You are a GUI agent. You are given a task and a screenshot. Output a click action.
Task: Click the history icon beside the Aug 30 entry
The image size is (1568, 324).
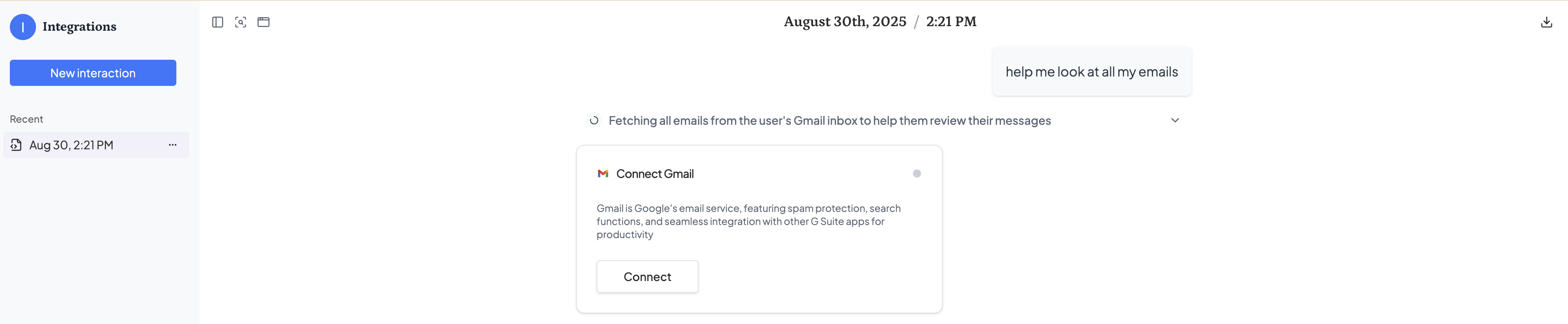click(16, 145)
